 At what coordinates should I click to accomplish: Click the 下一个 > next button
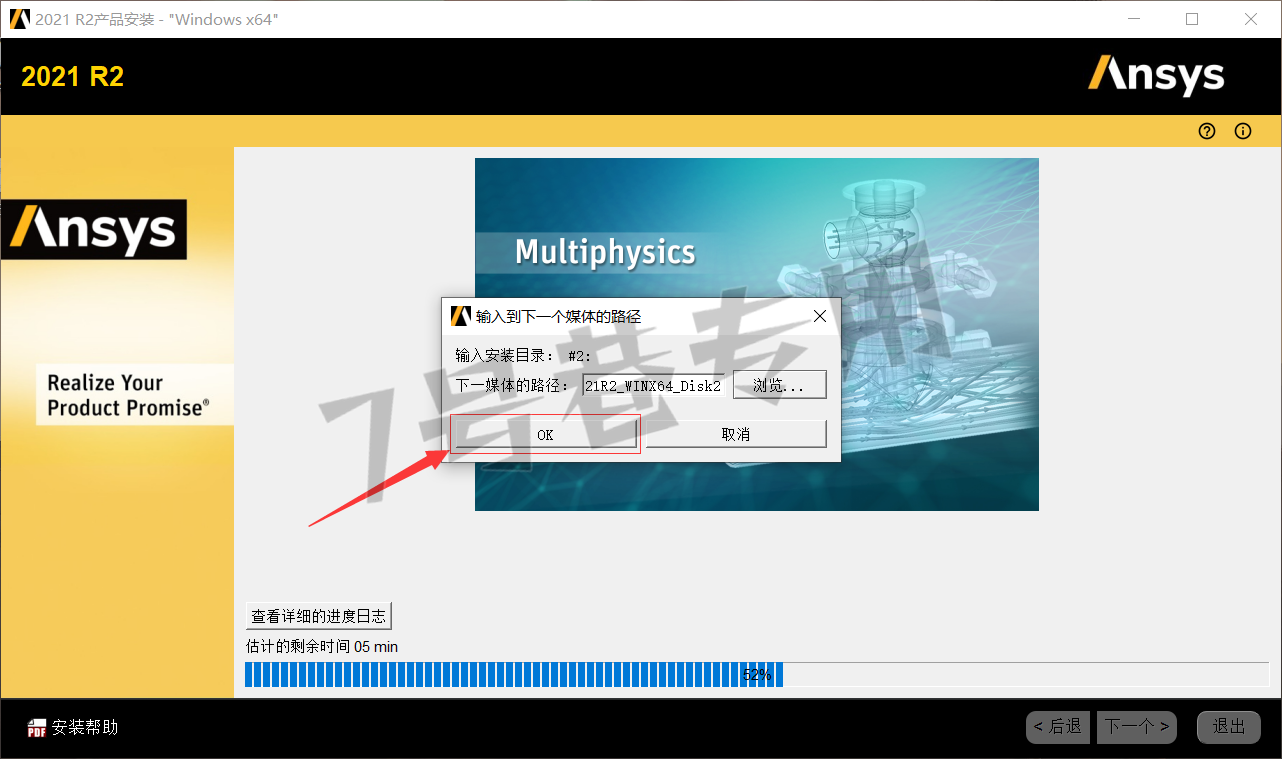click(x=1137, y=727)
